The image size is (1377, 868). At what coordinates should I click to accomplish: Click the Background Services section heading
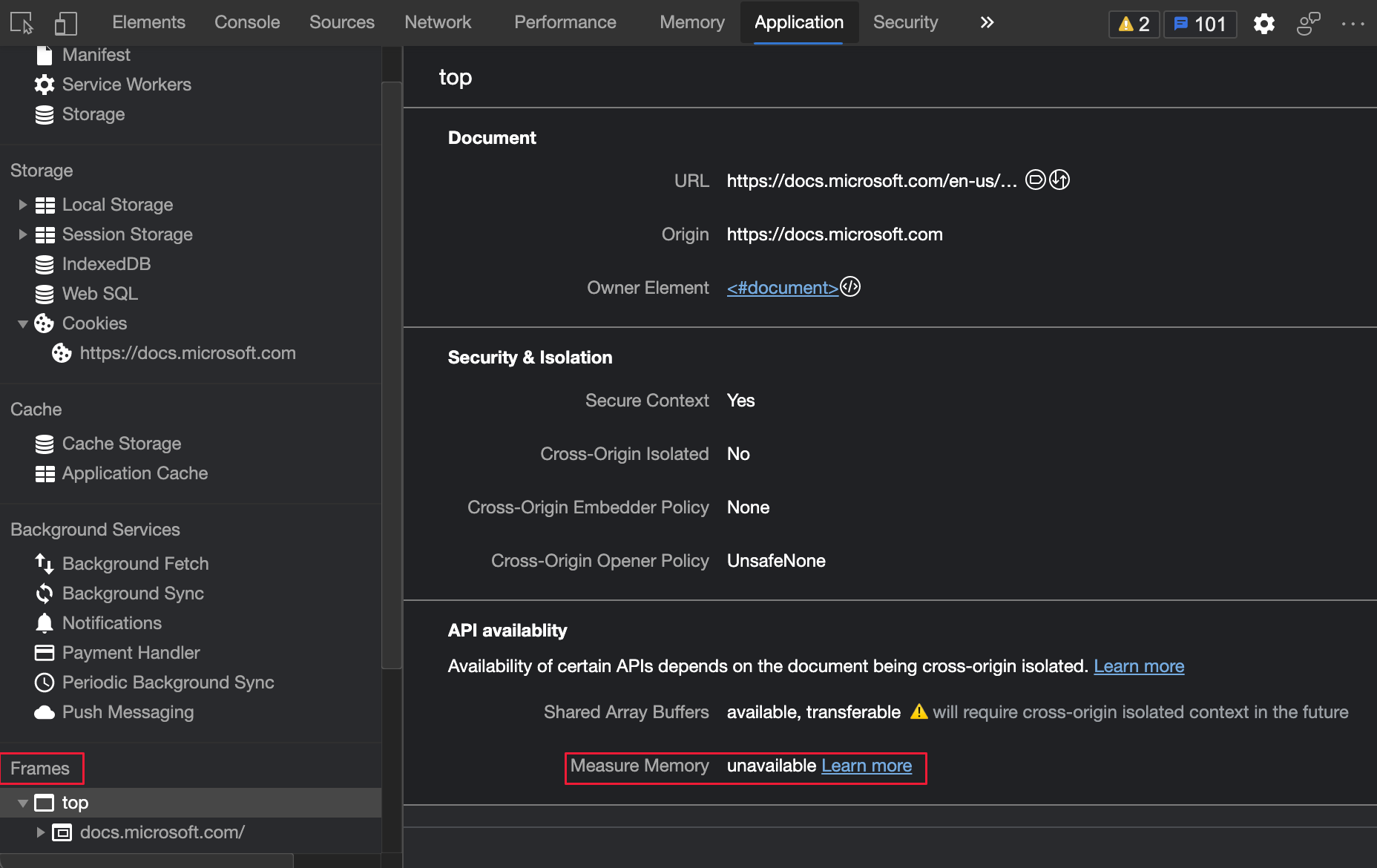point(95,530)
